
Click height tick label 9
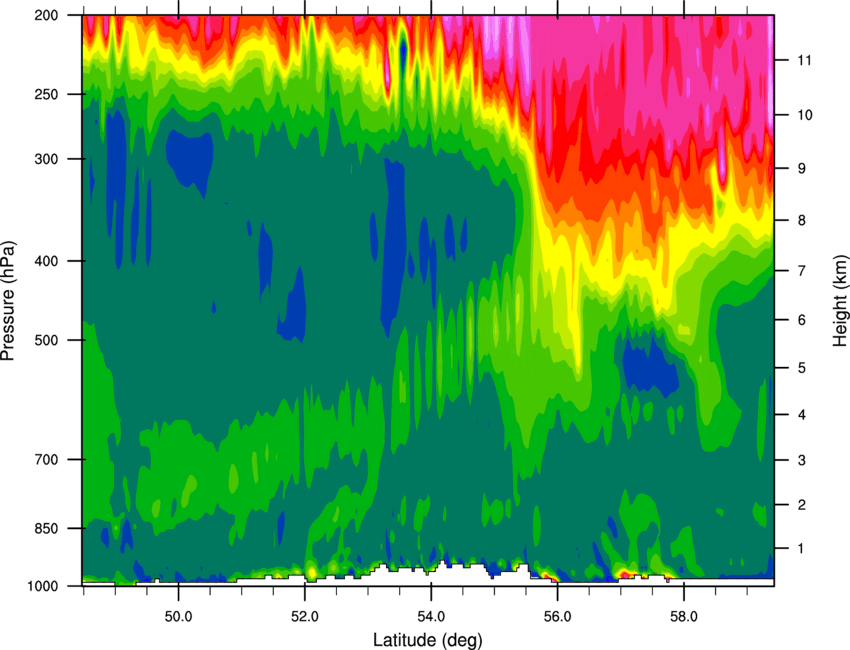(802, 168)
